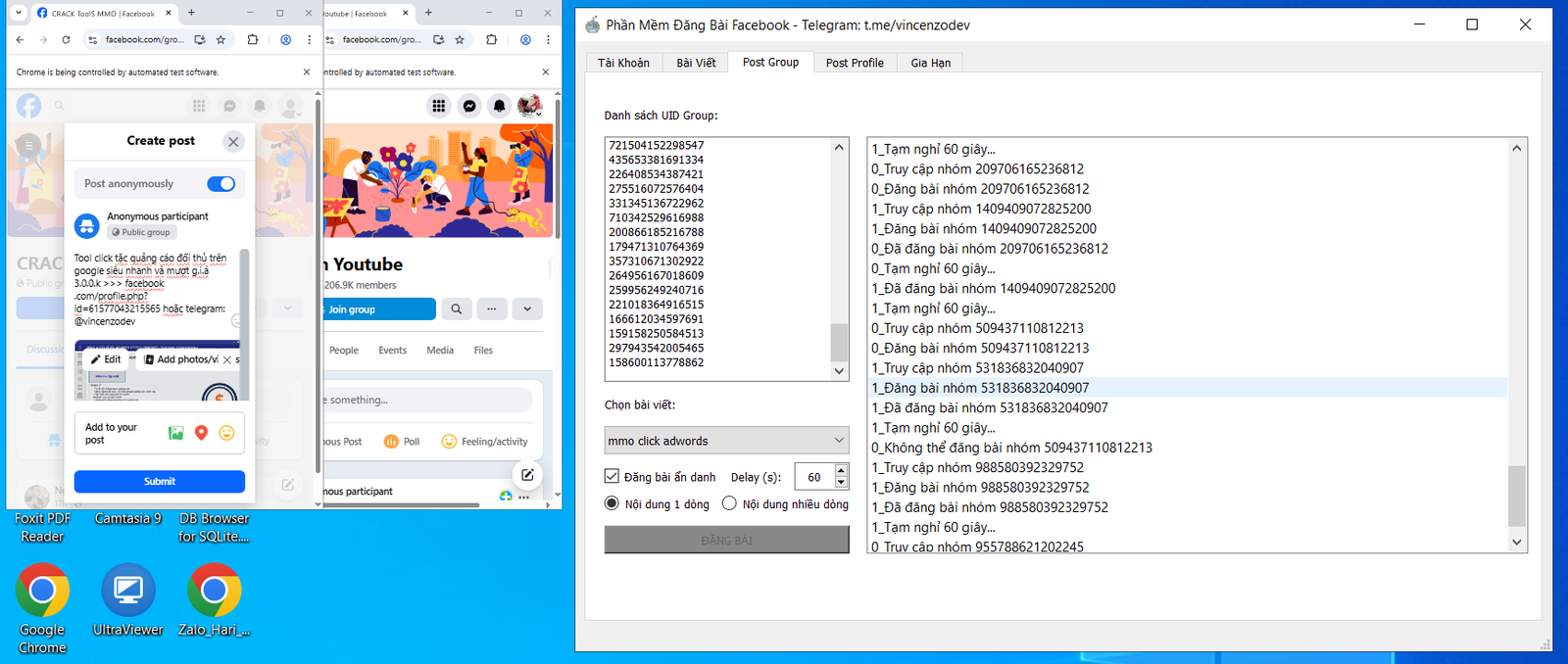Screen dimensions: 1568x664
Task: Open the account avatar menu in the Youtube window
Action: coord(530,106)
